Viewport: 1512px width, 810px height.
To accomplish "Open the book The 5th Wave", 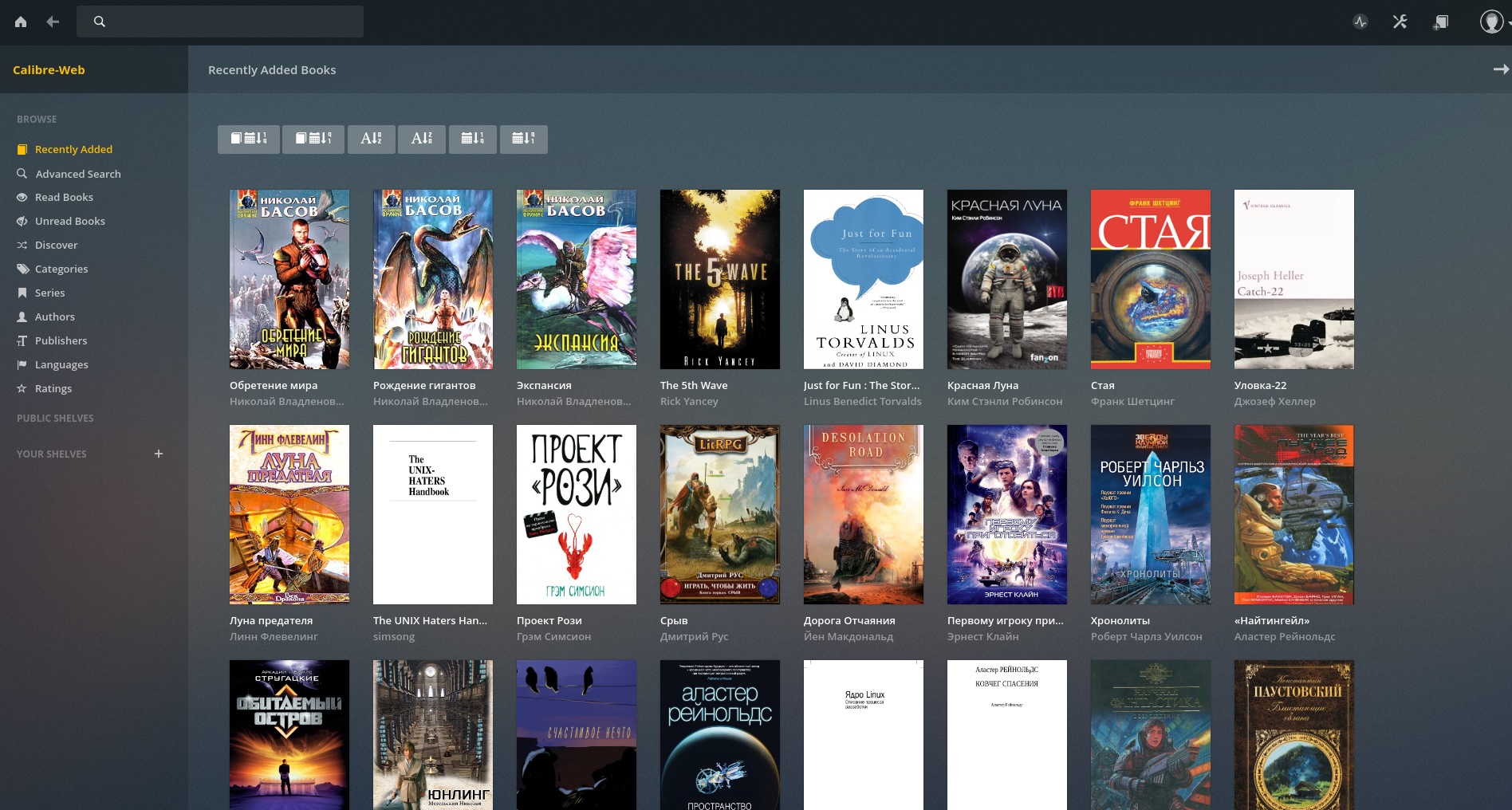I will pyautogui.click(x=719, y=279).
